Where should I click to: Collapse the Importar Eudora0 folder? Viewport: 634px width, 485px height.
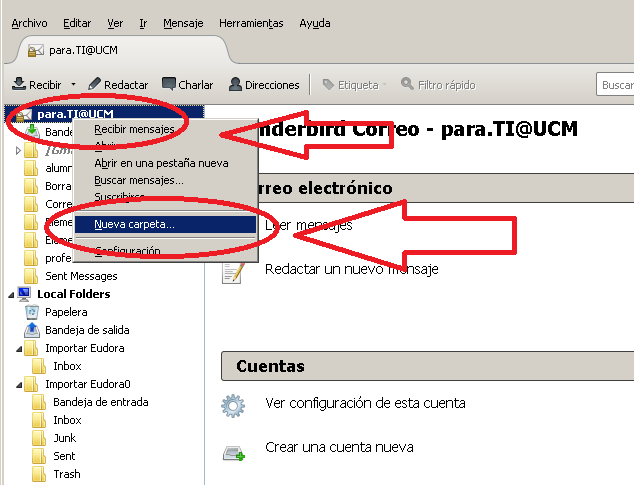[19, 385]
